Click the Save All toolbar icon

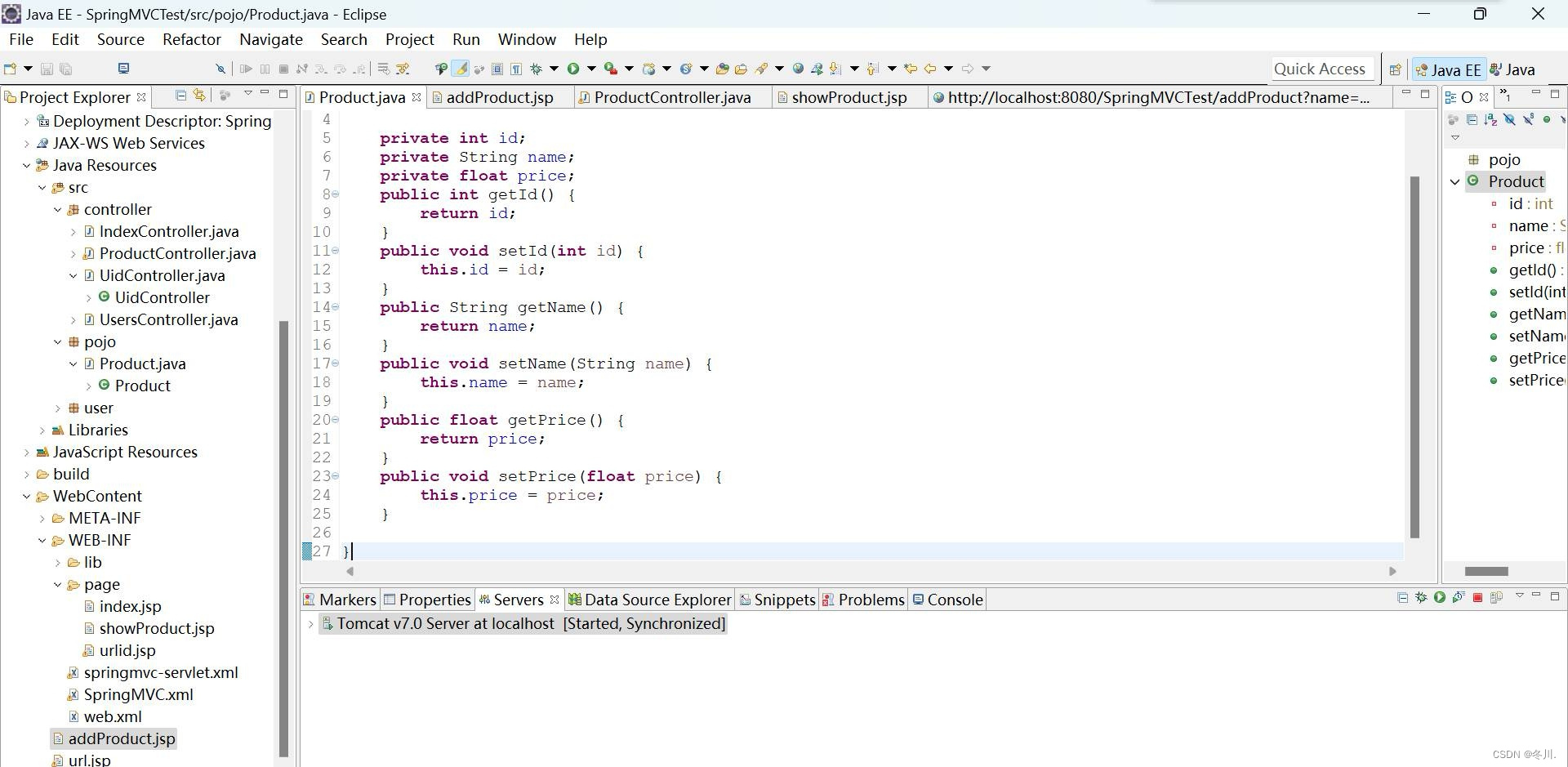66,69
